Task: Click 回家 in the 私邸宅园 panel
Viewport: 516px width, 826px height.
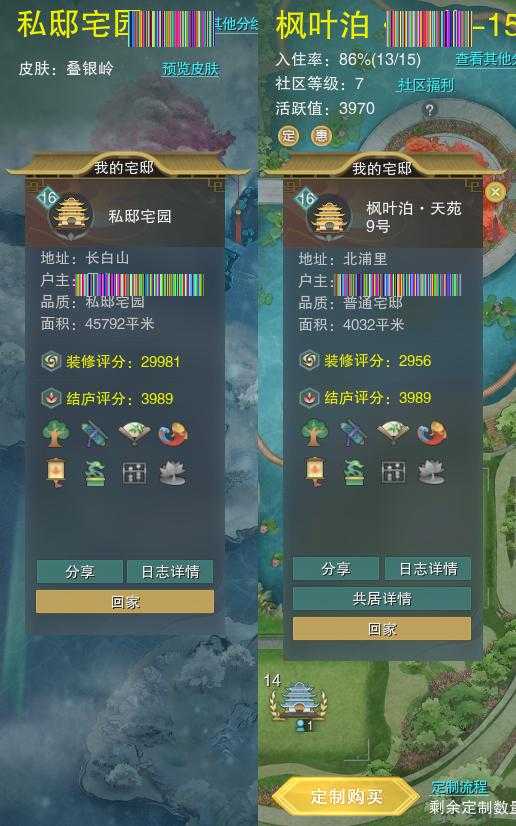Action: point(125,602)
